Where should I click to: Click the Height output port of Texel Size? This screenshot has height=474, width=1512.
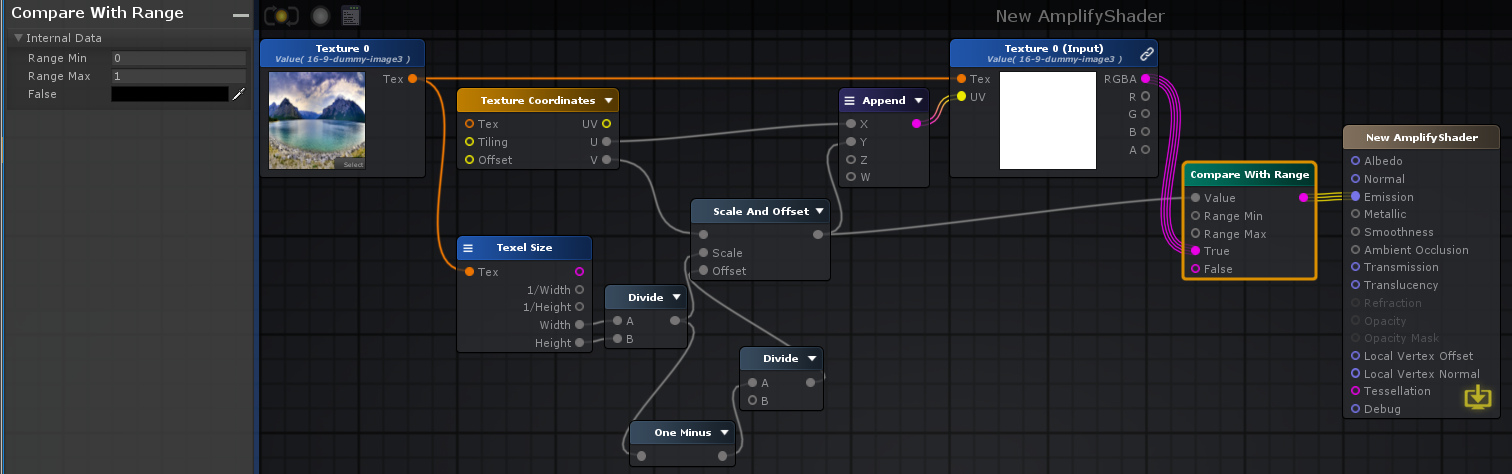(580, 343)
